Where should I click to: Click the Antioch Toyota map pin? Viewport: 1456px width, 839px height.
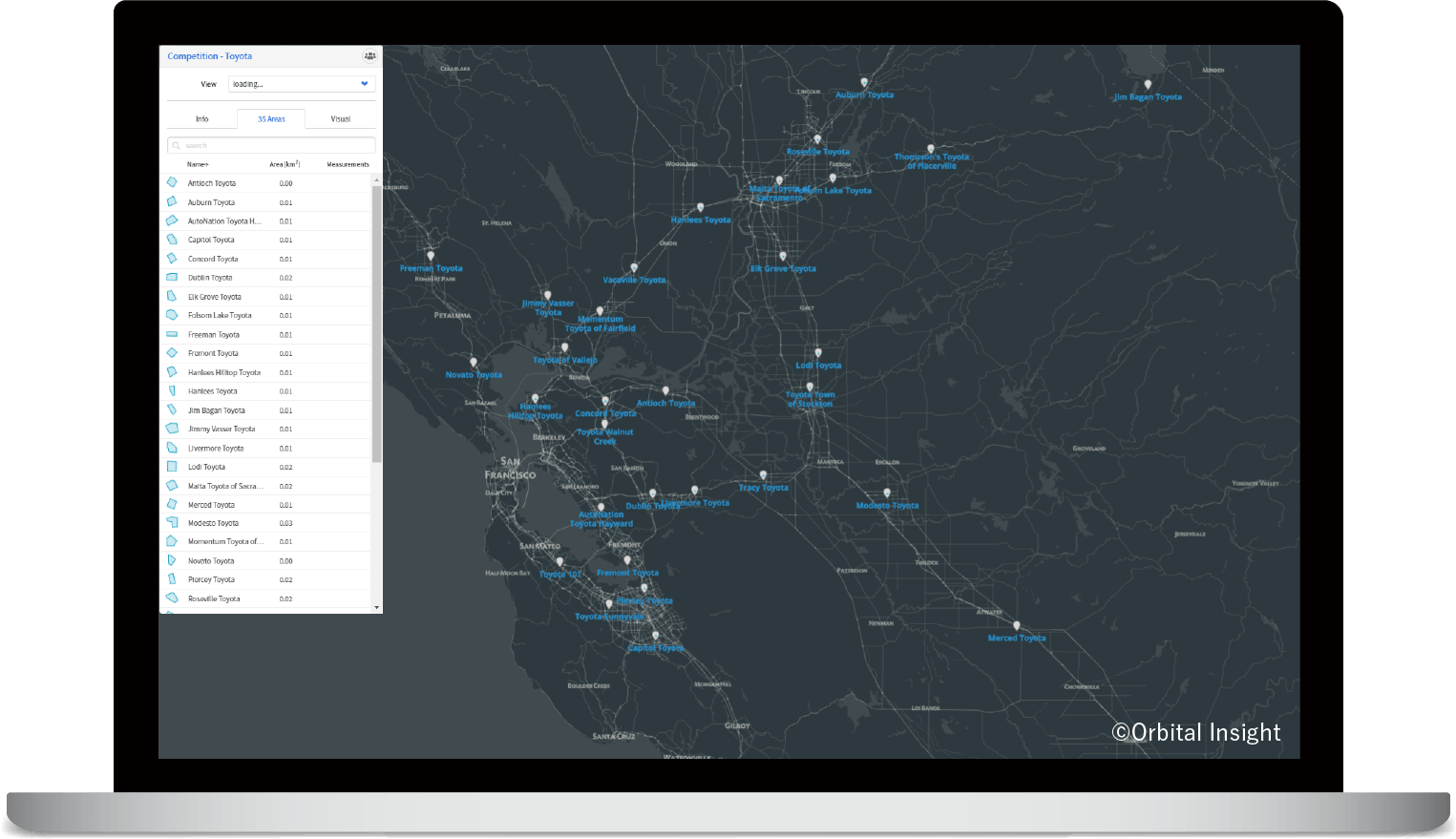pos(665,391)
